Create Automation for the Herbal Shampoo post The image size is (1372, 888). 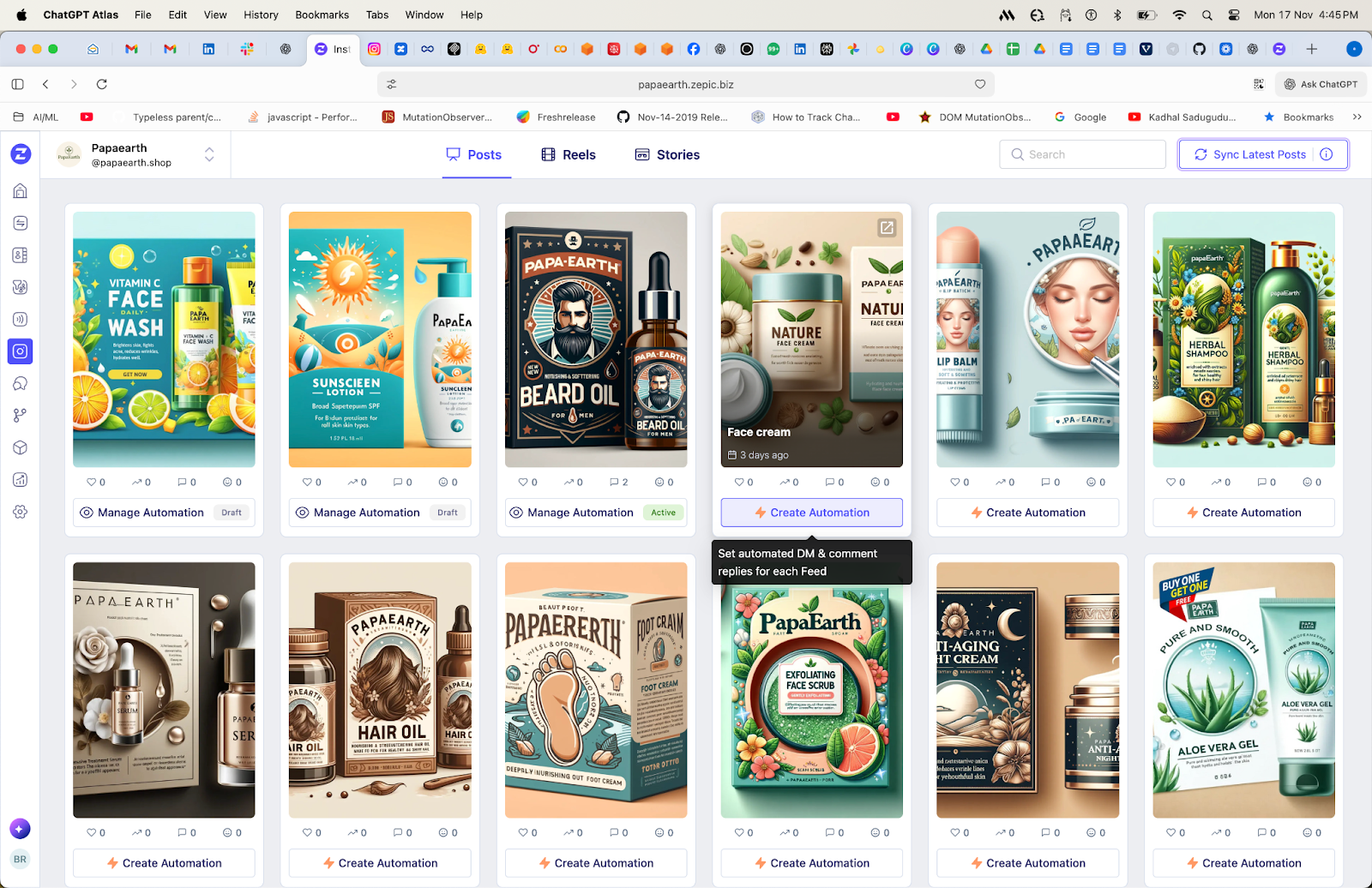pyautogui.click(x=1243, y=513)
